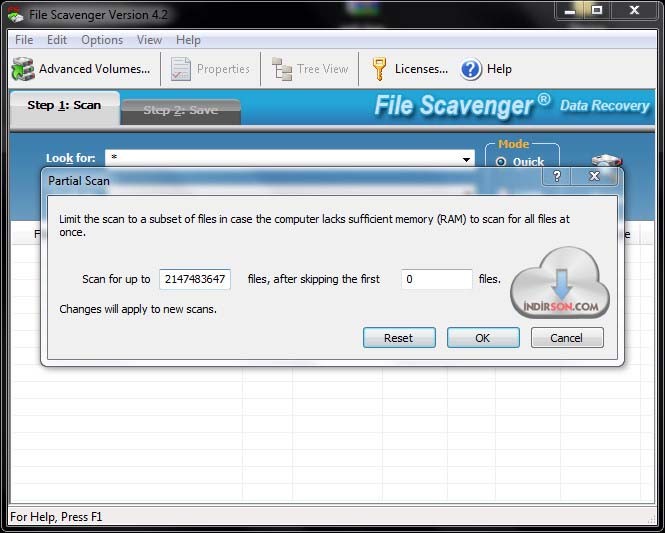Click the blue Help question-mark icon
The height and width of the screenshot is (533, 665).
pos(470,69)
